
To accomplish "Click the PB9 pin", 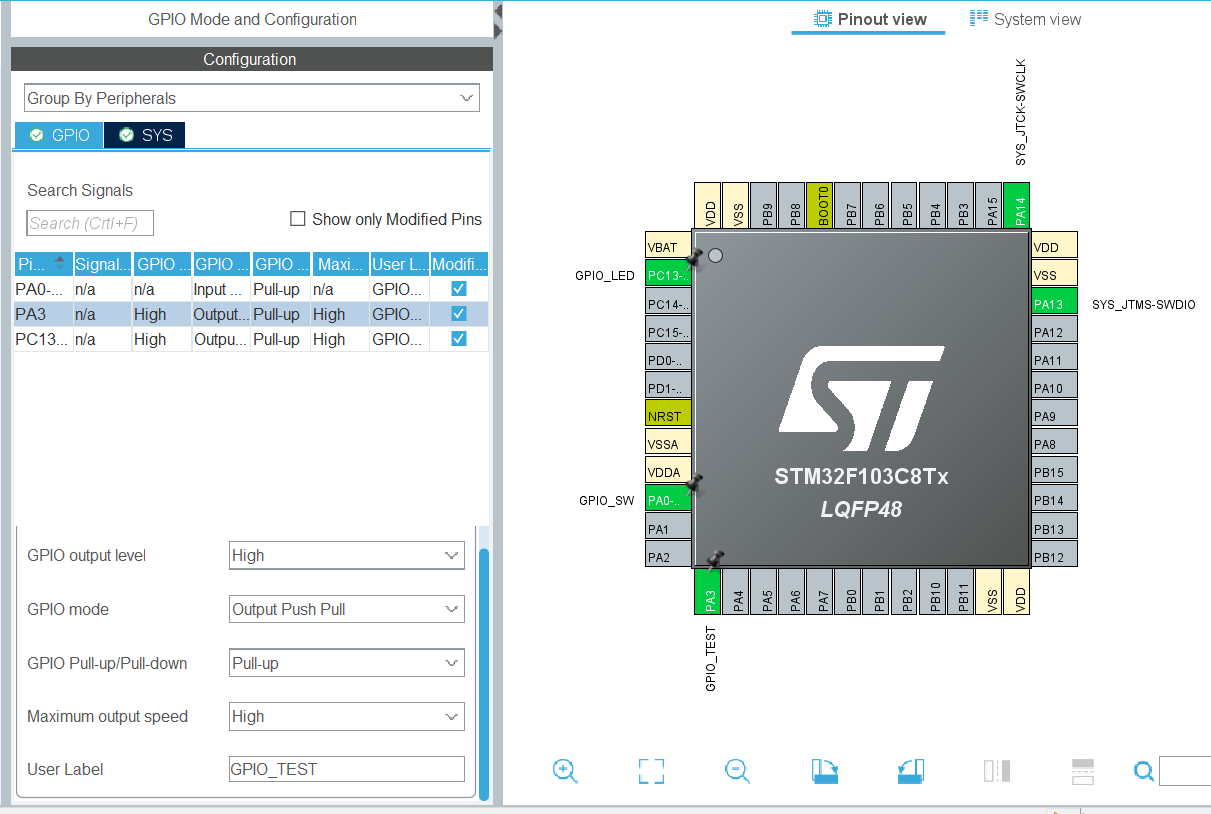I will pos(764,207).
